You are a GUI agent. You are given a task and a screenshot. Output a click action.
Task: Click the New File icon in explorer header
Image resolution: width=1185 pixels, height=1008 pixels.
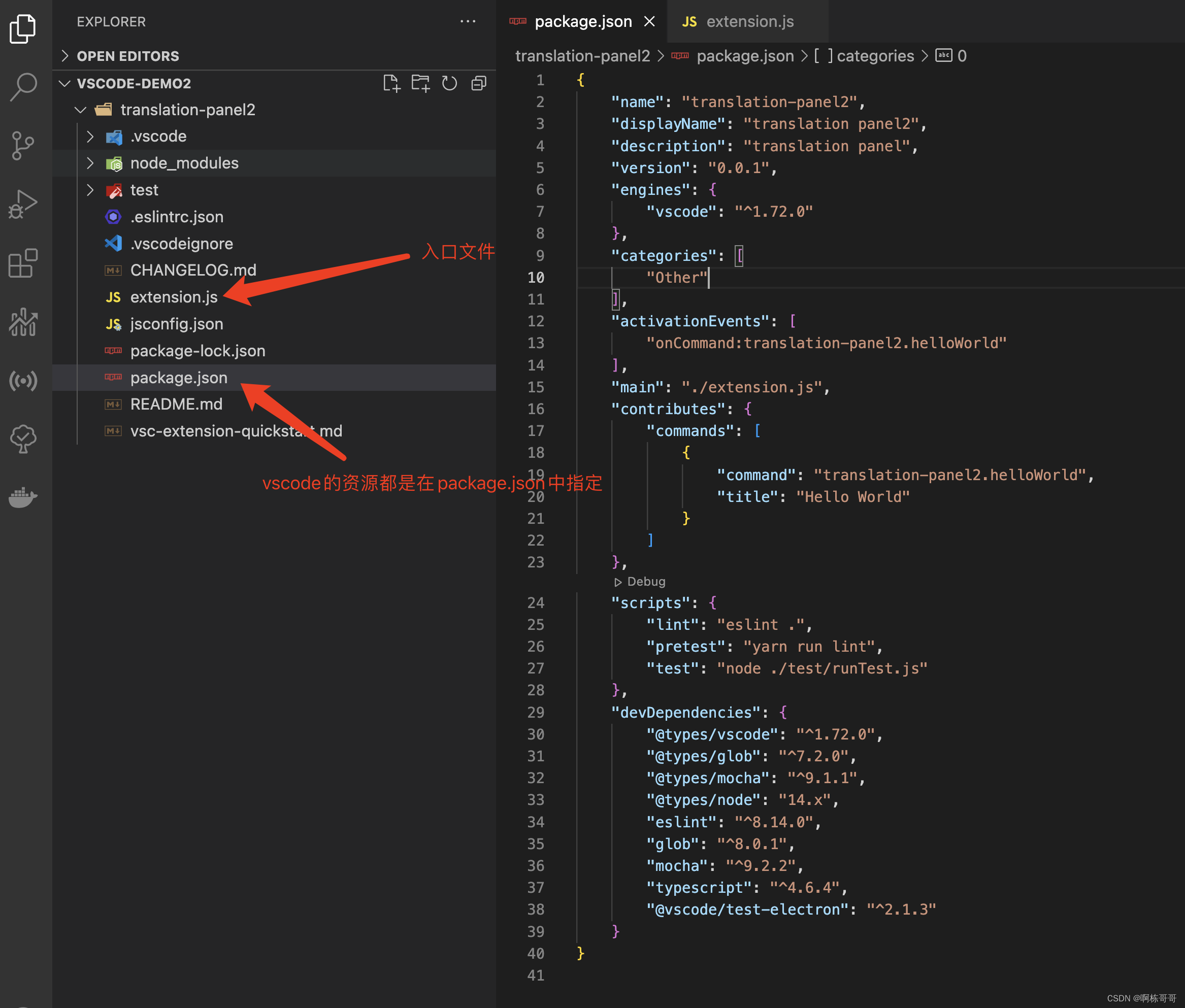(x=391, y=83)
